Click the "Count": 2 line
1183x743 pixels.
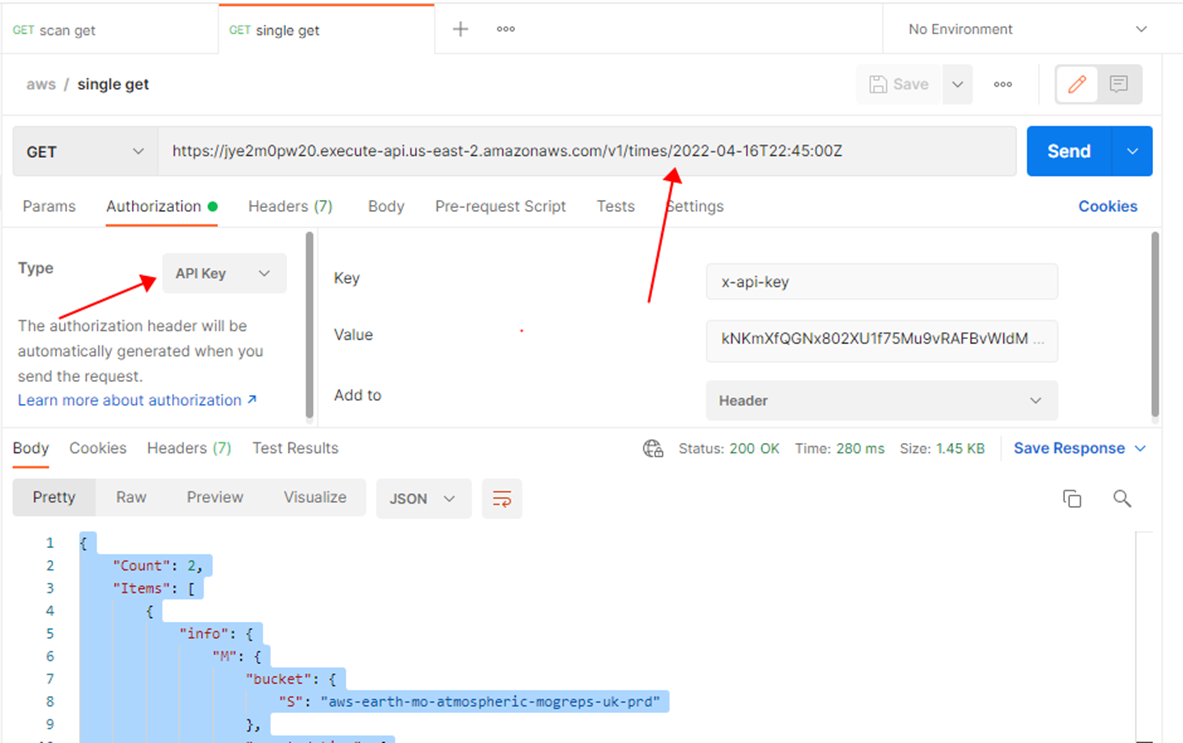pyautogui.click(x=158, y=566)
